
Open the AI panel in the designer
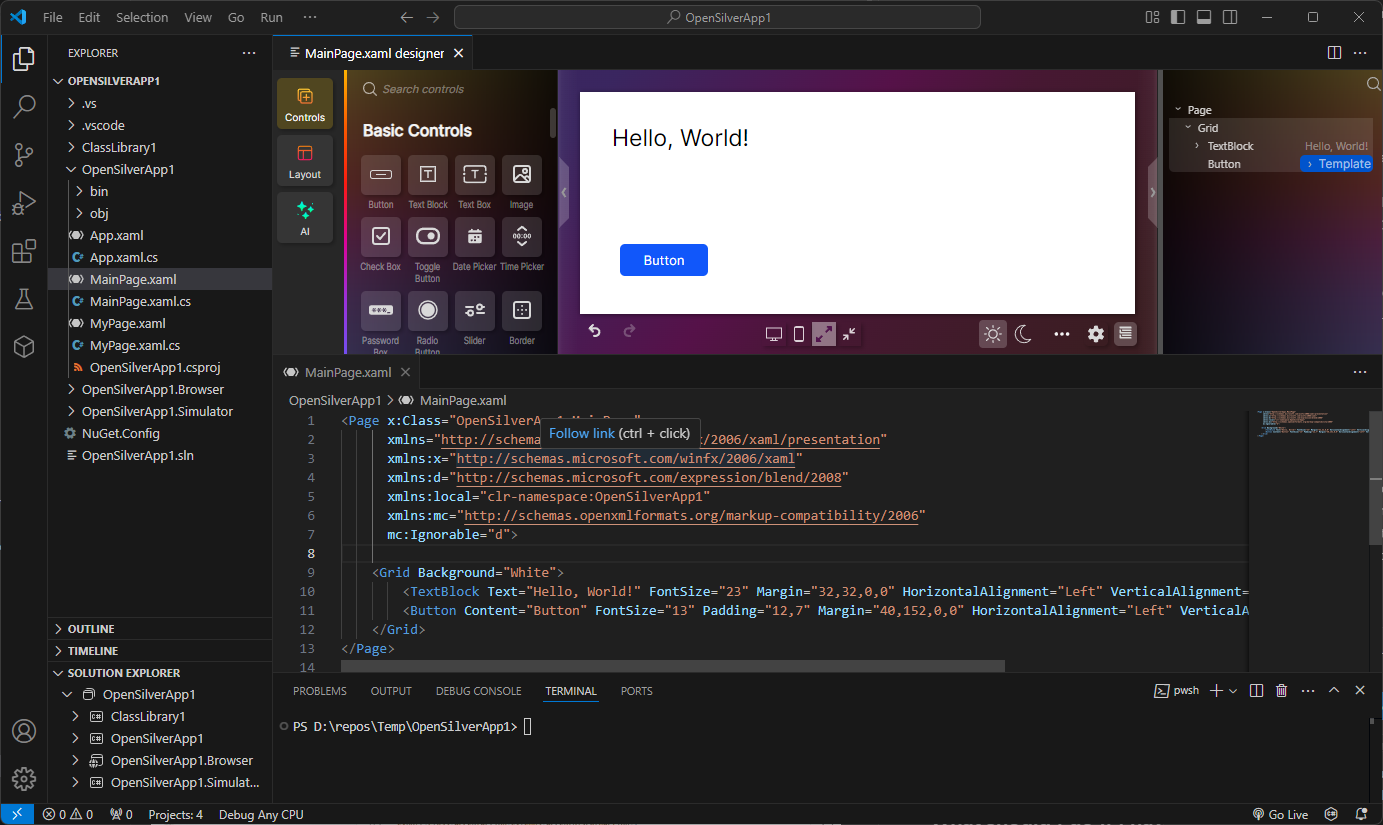pyautogui.click(x=304, y=217)
